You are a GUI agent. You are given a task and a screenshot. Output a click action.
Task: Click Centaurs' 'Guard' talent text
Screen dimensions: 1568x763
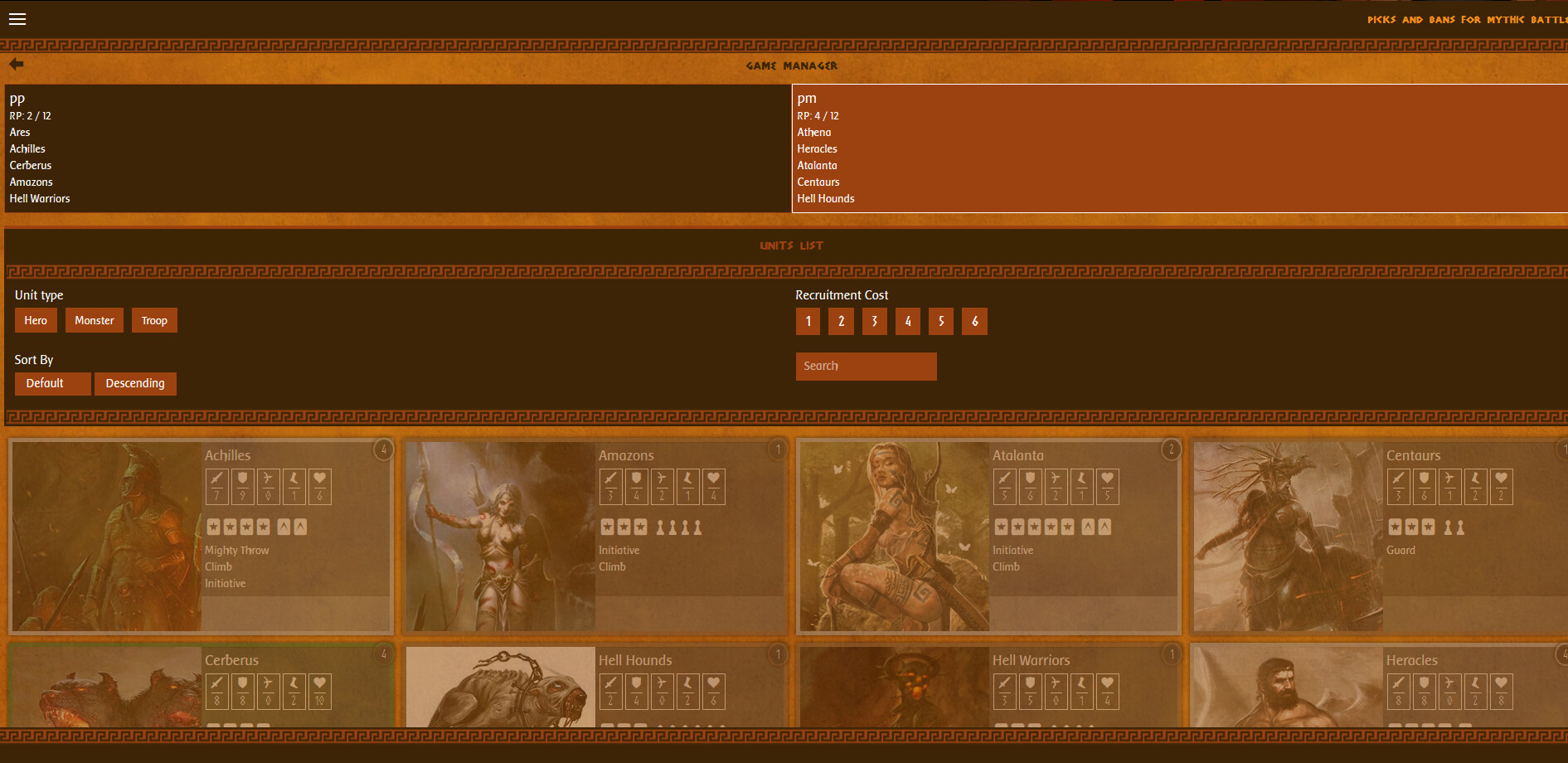[1401, 550]
